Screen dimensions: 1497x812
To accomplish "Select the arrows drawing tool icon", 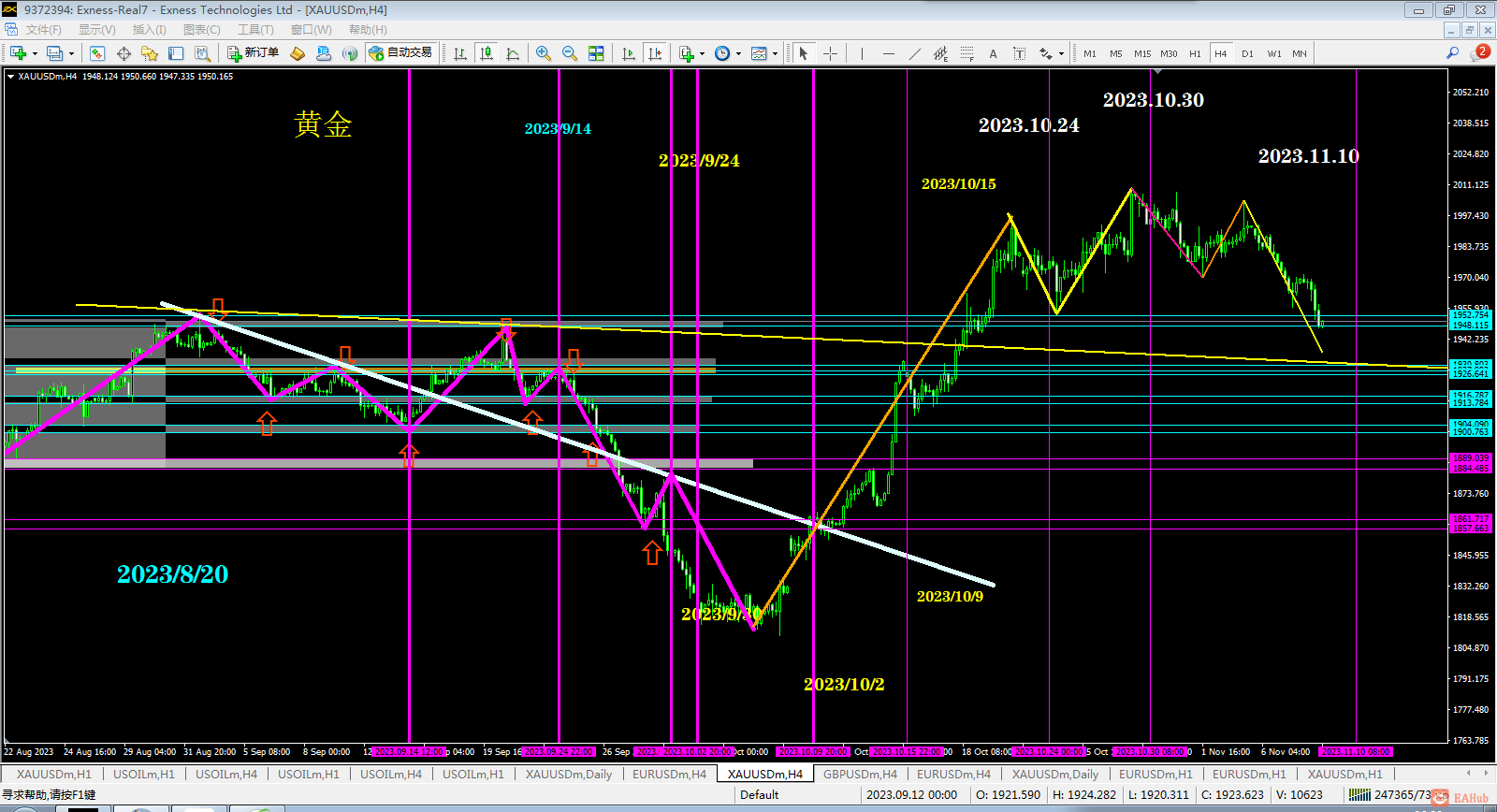I will [x=1046, y=53].
